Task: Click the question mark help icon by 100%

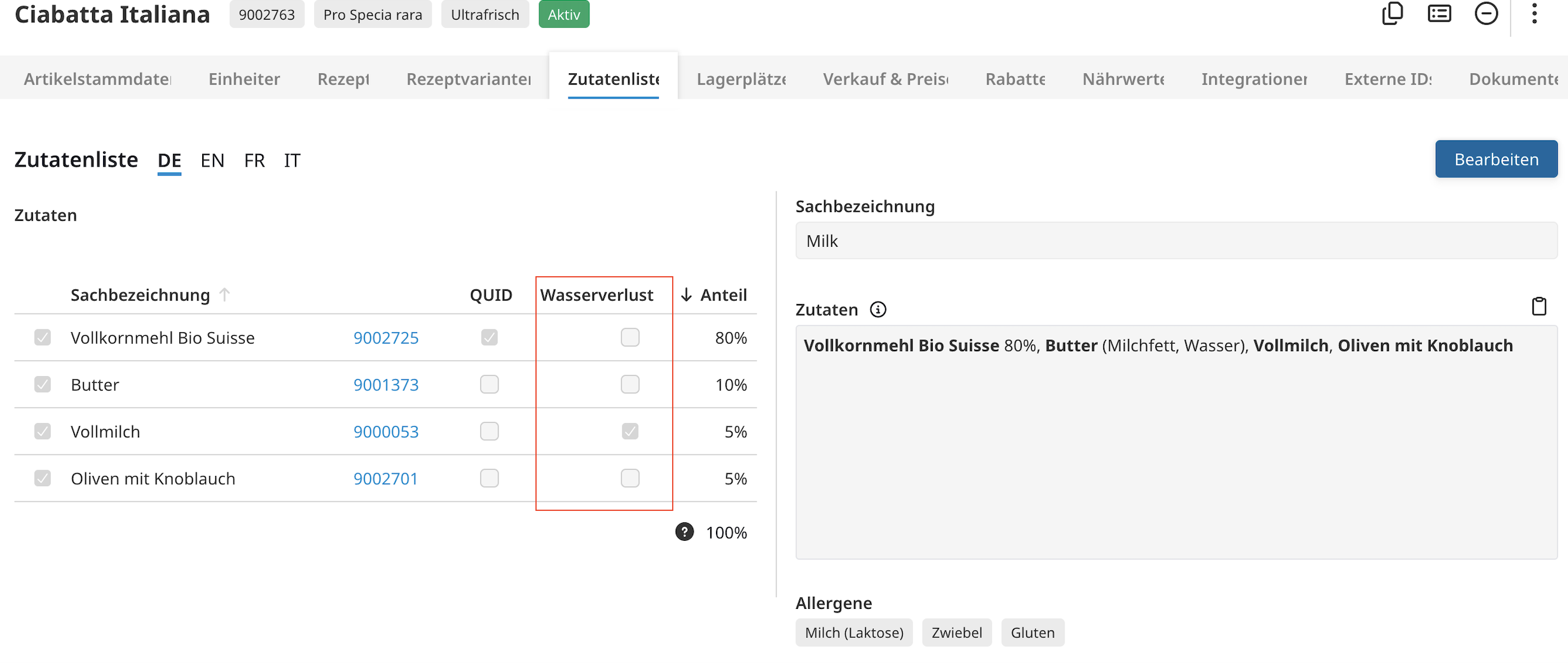Action: tap(684, 532)
